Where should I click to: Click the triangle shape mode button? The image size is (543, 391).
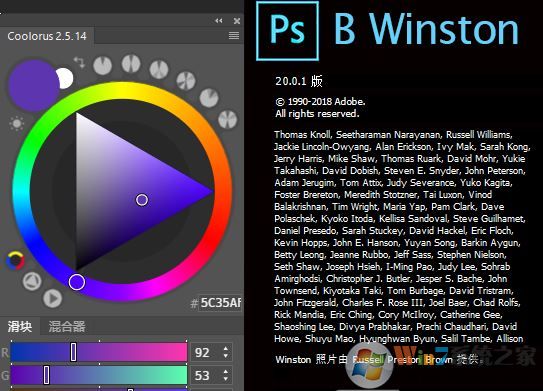click(x=32, y=281)
